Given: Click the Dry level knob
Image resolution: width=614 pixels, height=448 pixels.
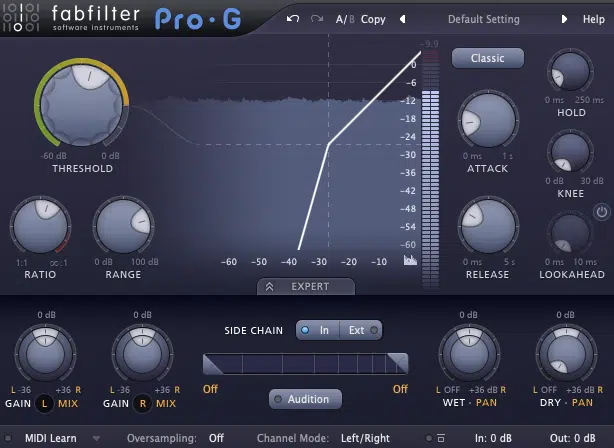Looking at the screenshot, I should [x=566, y=354].
